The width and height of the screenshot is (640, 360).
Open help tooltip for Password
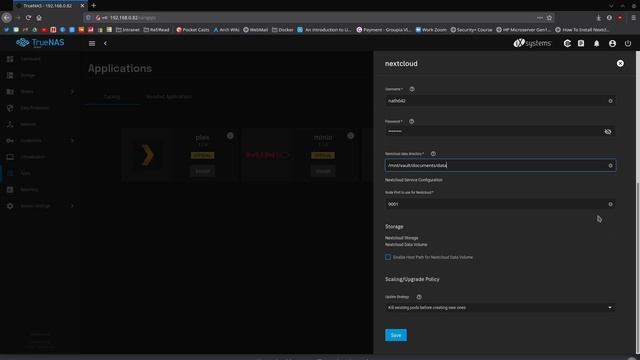click(411, 121)
